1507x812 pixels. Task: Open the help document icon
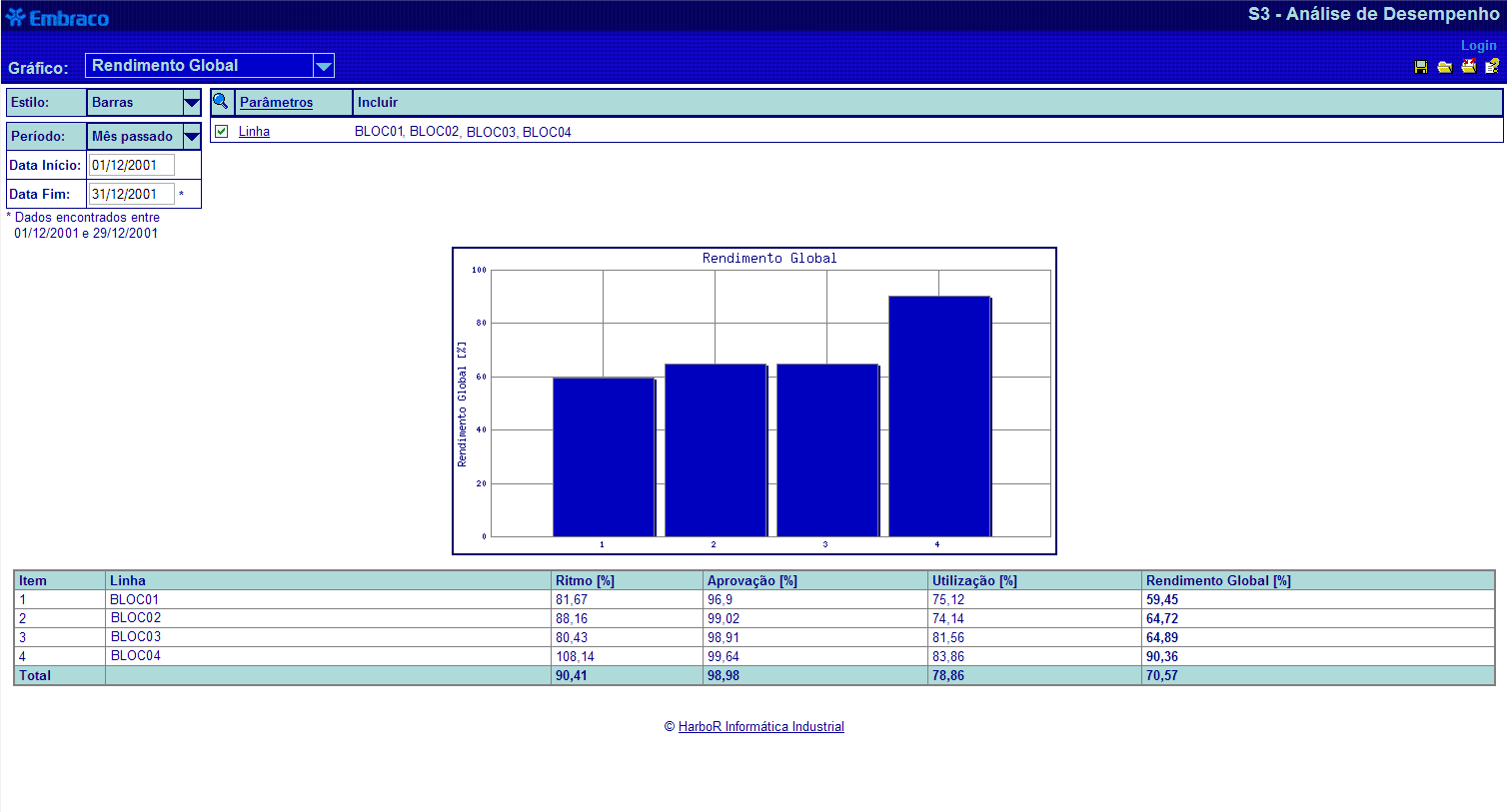[x=1492, y=66]
